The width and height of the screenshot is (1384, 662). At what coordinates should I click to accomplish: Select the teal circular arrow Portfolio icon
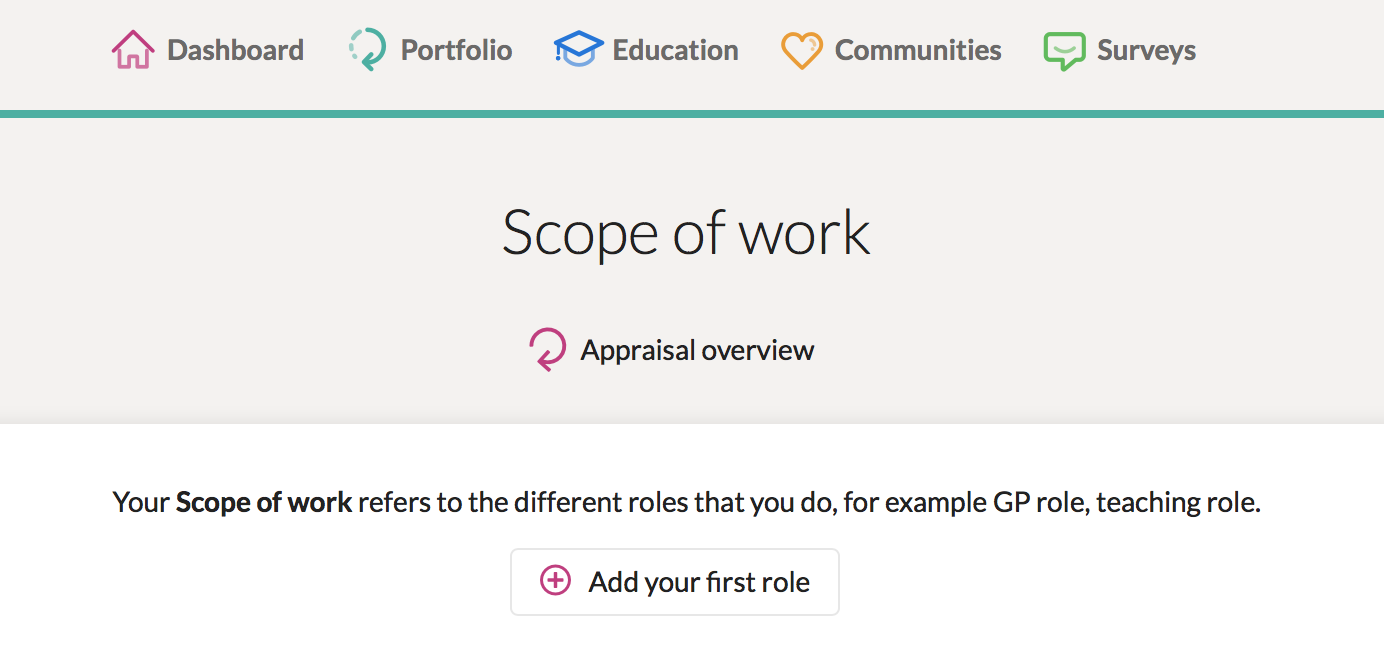367,50
